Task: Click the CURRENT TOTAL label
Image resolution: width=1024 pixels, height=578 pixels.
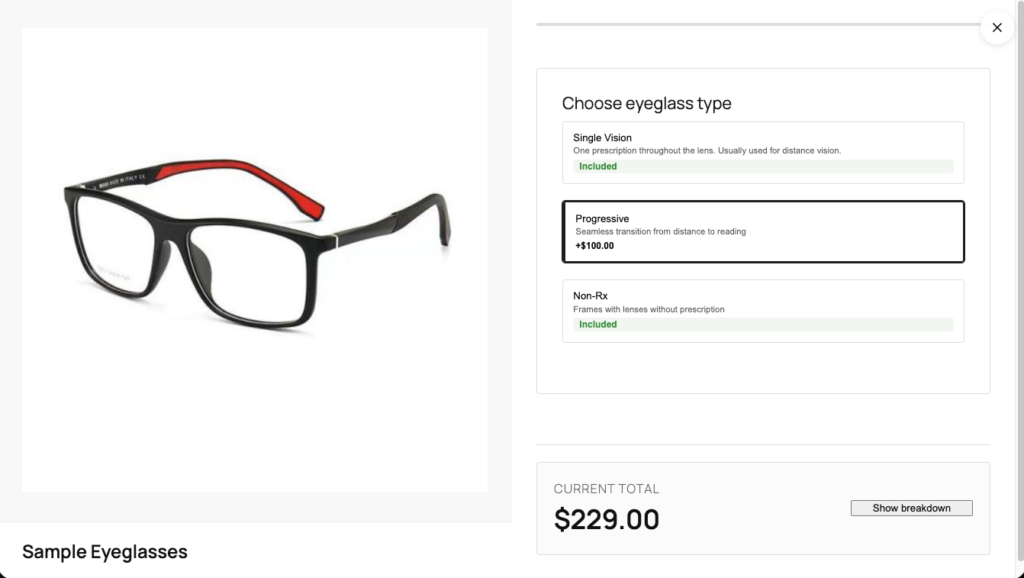Action: [x=606, y=488]
